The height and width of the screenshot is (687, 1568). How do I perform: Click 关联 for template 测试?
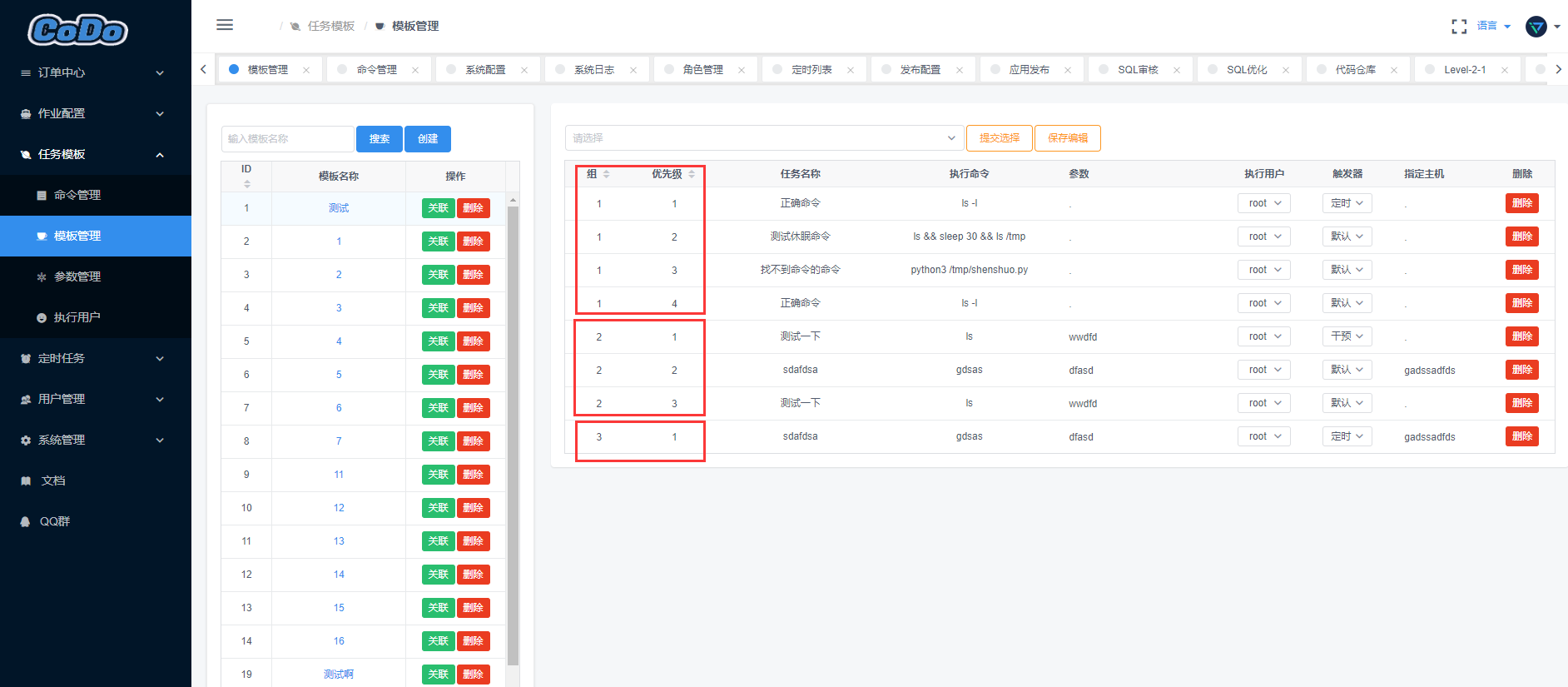(x=439, y=208)
